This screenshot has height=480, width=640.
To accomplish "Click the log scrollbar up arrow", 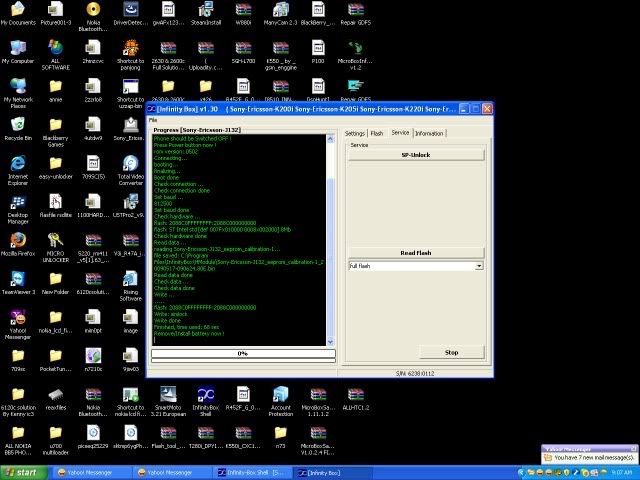I will (x=330, y=139).
